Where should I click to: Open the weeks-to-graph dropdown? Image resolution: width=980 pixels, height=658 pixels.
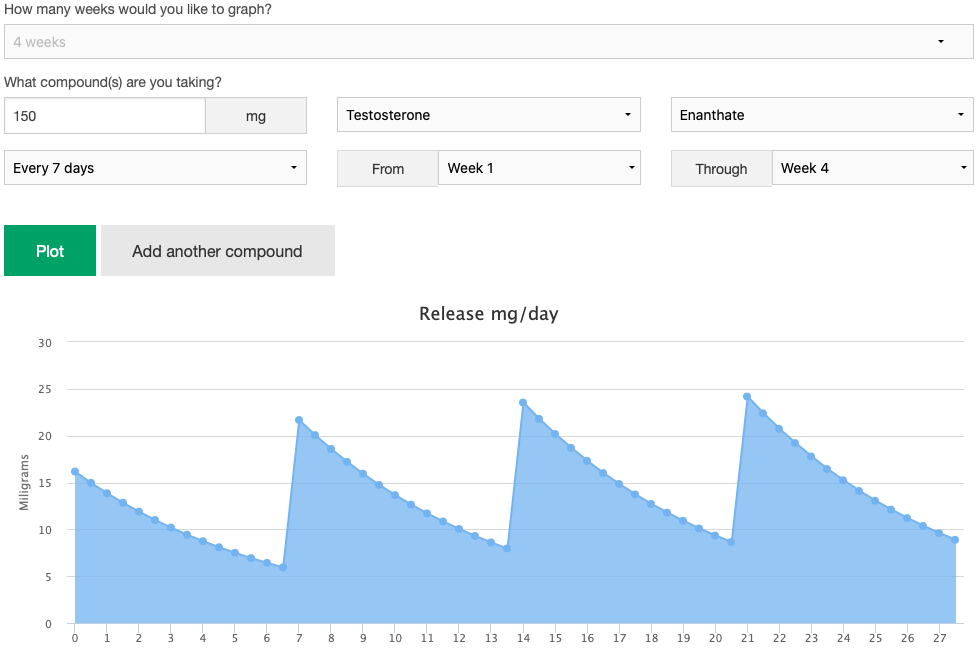[x=488, y=42]
